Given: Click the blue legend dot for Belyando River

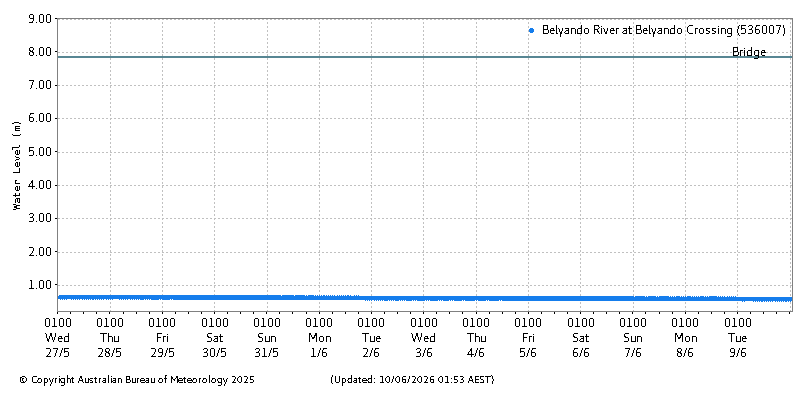Looking at the screenshot, I should (x=531, y=31).
